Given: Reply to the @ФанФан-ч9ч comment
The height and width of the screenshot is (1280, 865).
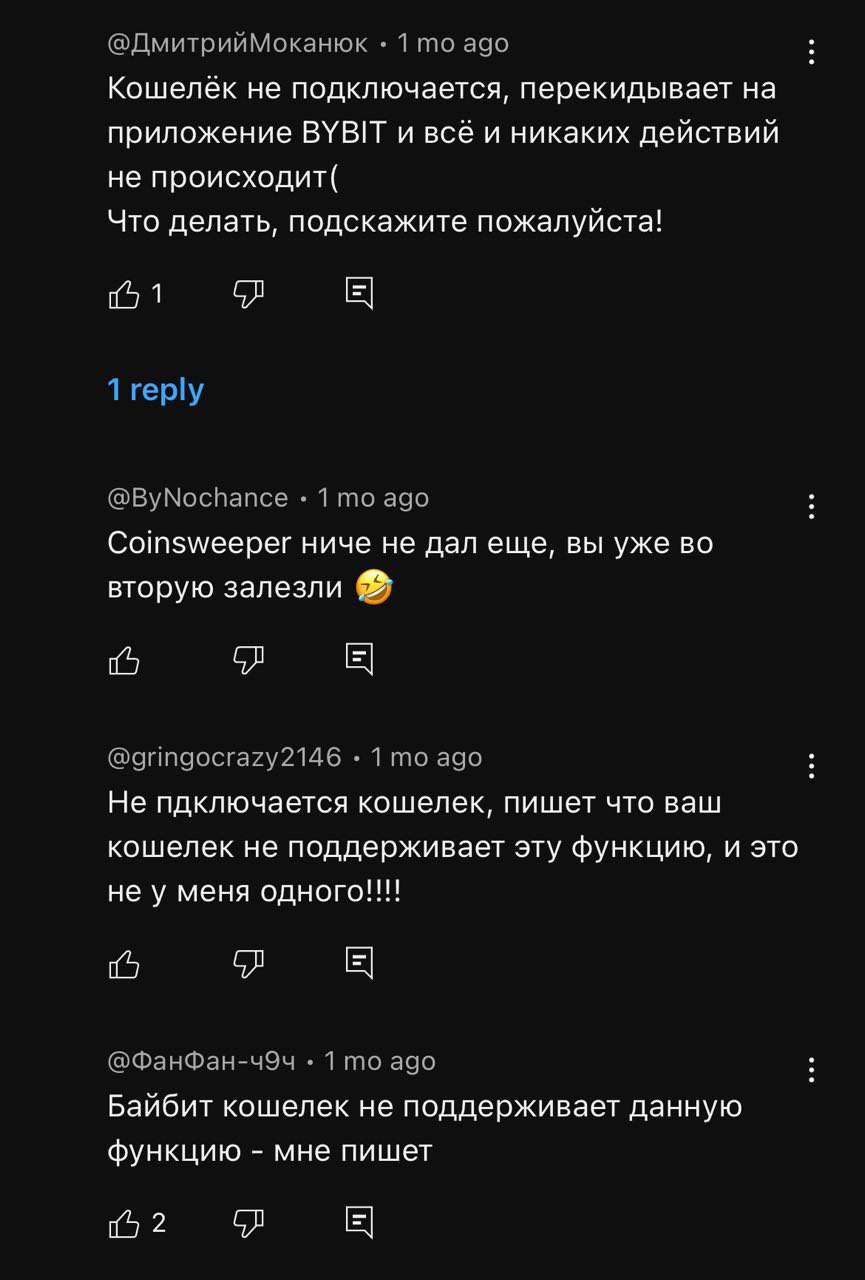Looking at the screenshot, I should (359, 1222).
